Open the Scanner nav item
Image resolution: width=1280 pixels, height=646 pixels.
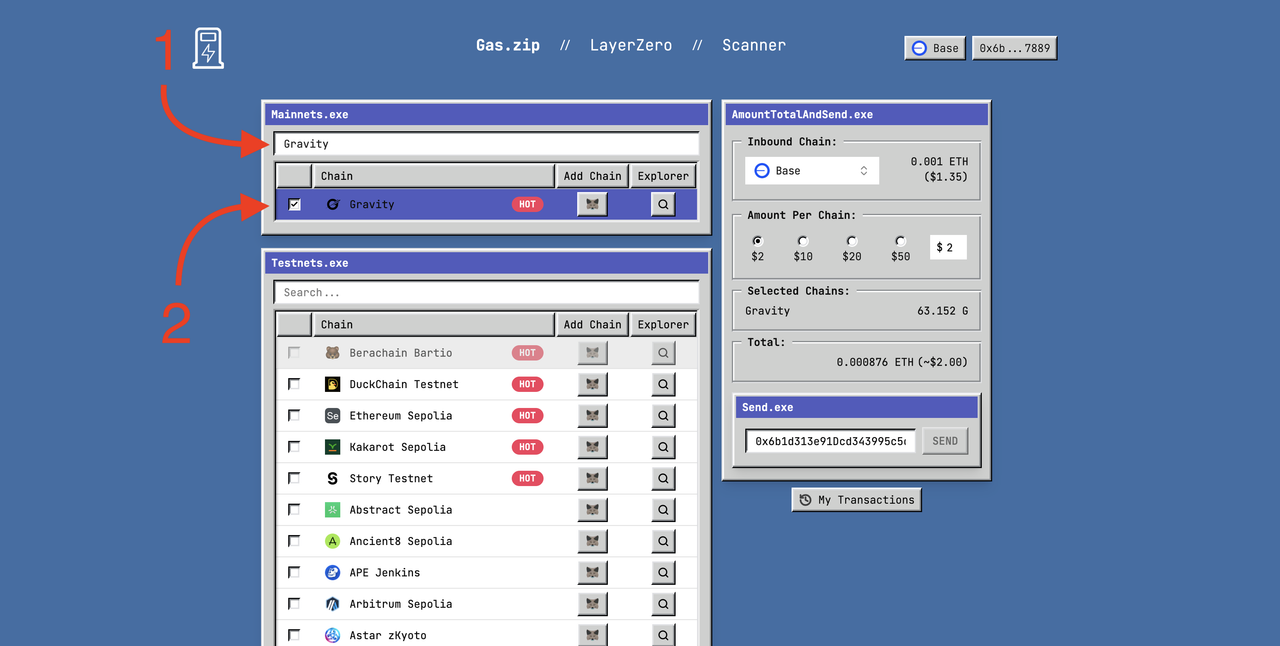pyautogui.click(x=754, y=45)
